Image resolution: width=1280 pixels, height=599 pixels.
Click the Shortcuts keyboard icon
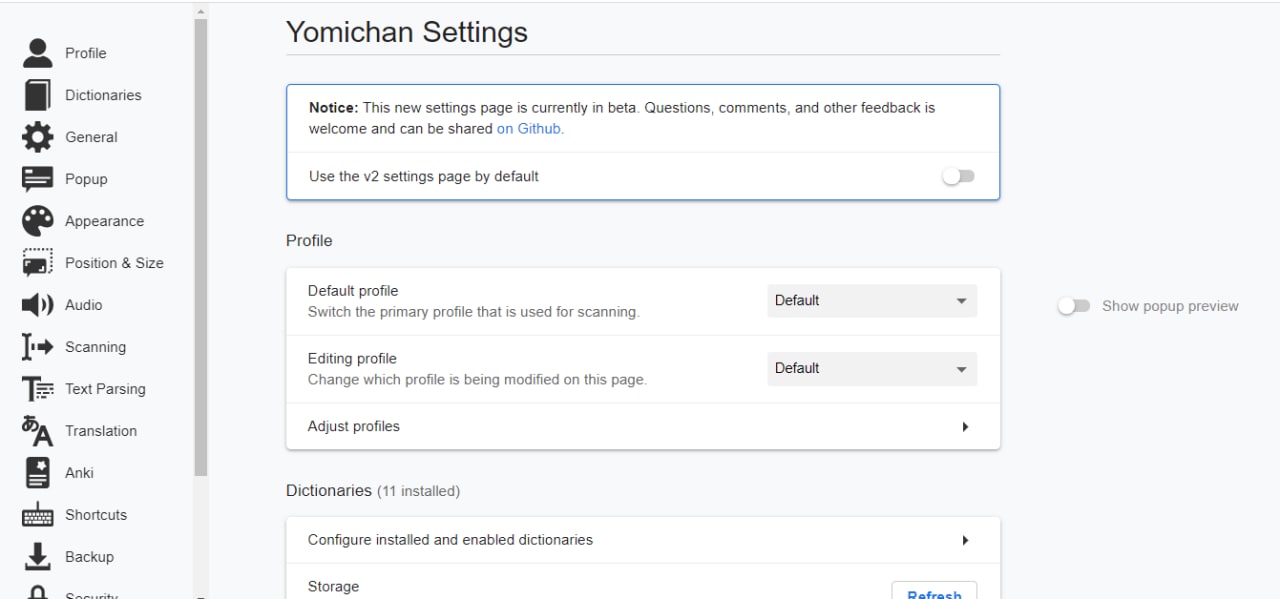(38, 515)
